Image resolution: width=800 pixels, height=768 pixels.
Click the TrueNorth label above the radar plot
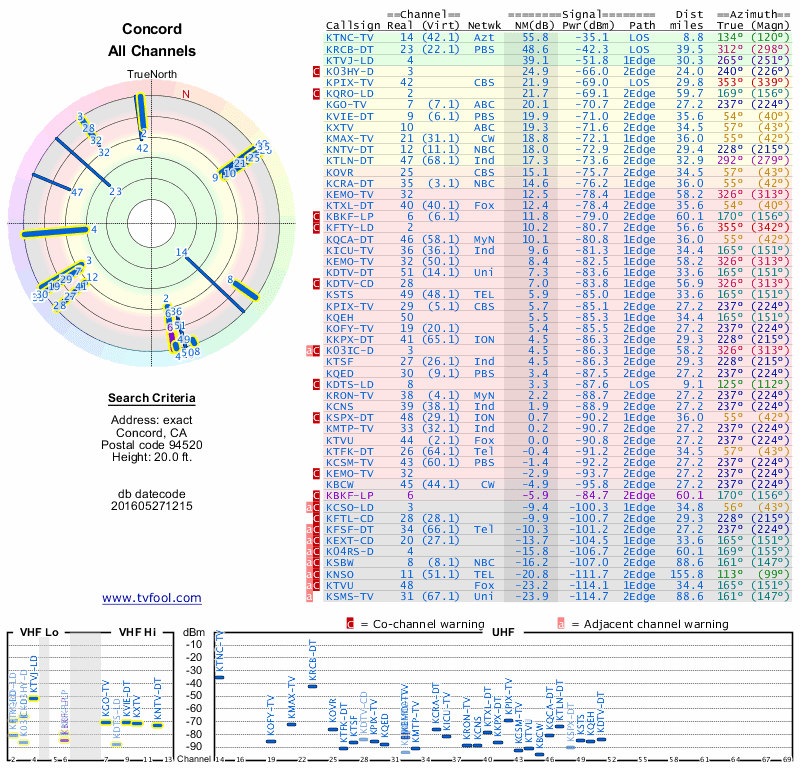pos(152,75)
